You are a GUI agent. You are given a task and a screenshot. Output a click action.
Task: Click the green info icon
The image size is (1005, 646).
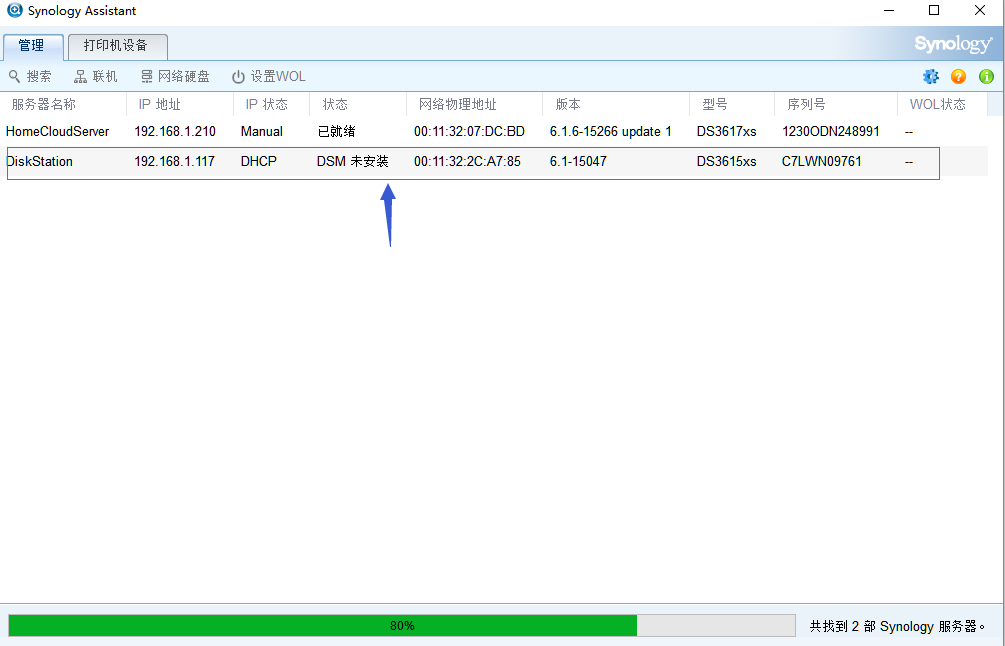click(986, 77)
